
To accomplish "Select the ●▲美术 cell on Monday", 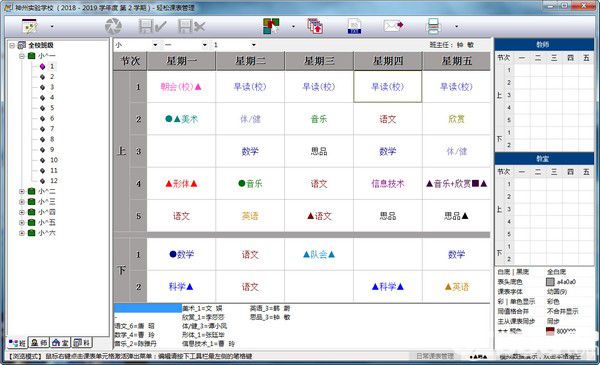I will 181,119.
